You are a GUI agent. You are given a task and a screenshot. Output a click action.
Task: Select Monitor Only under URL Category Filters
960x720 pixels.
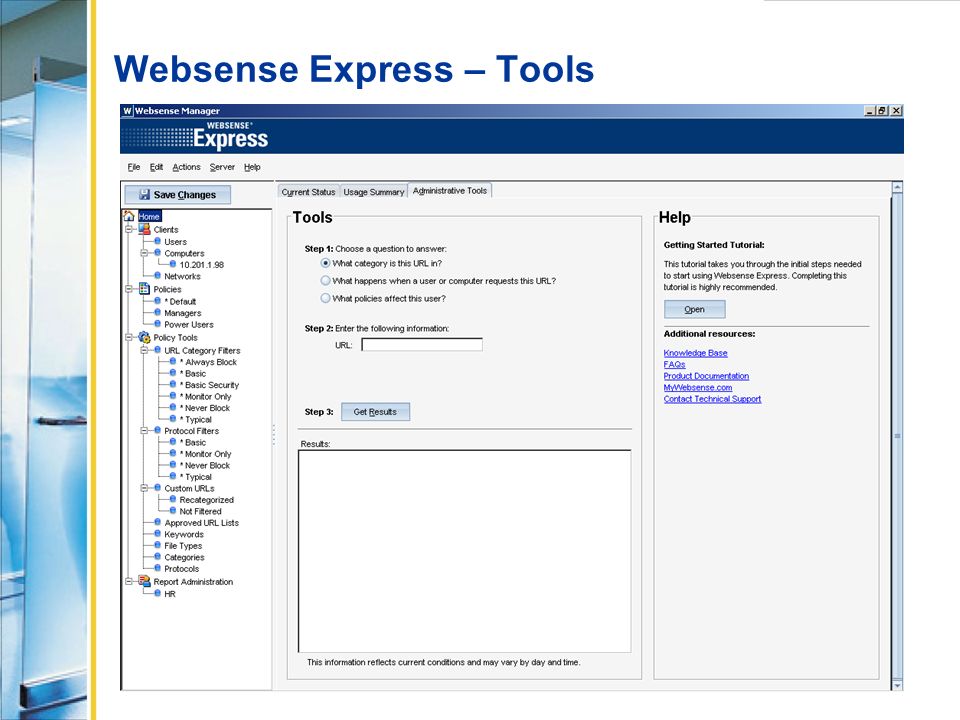(206, 396)
